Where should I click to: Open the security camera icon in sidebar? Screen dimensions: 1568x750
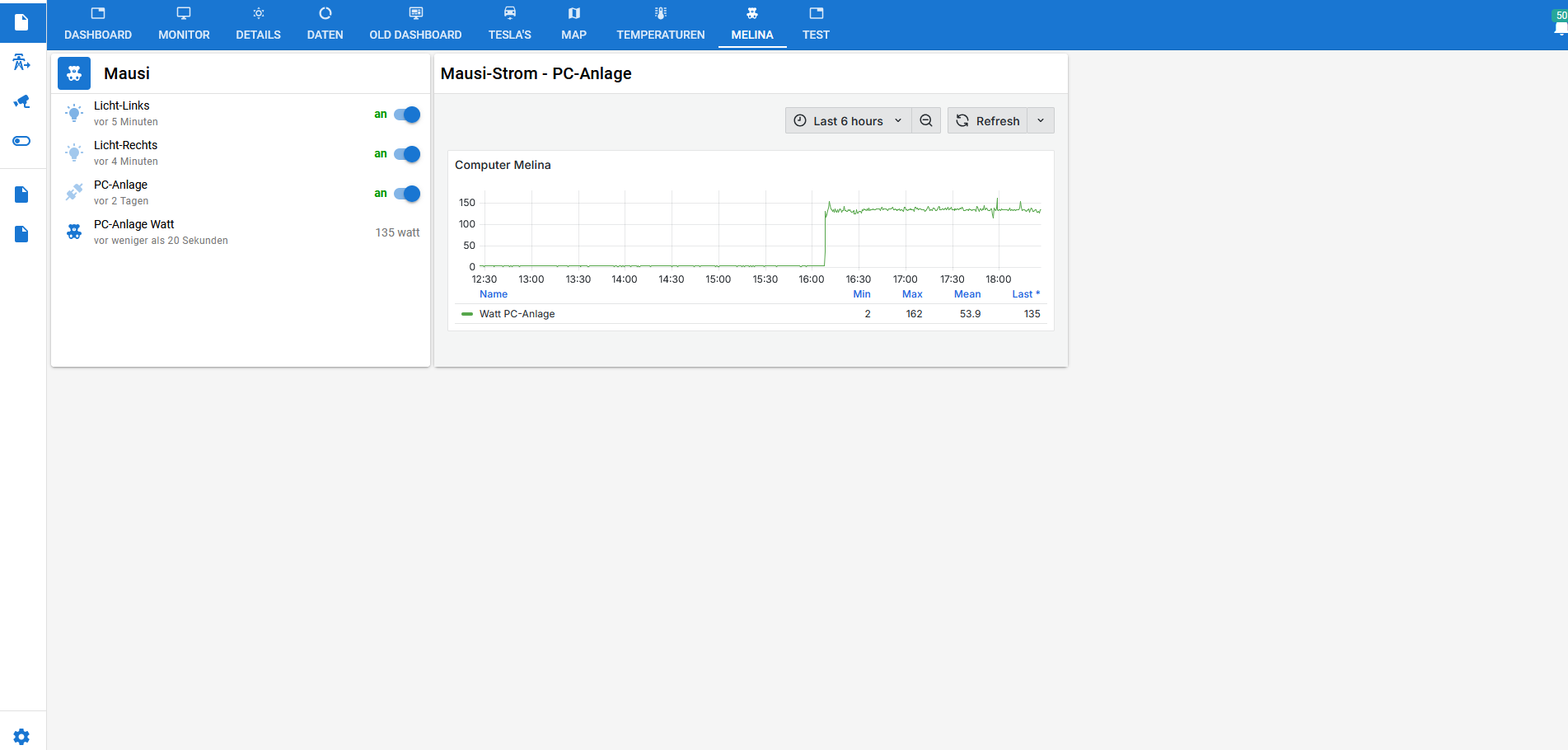point(22,101)
